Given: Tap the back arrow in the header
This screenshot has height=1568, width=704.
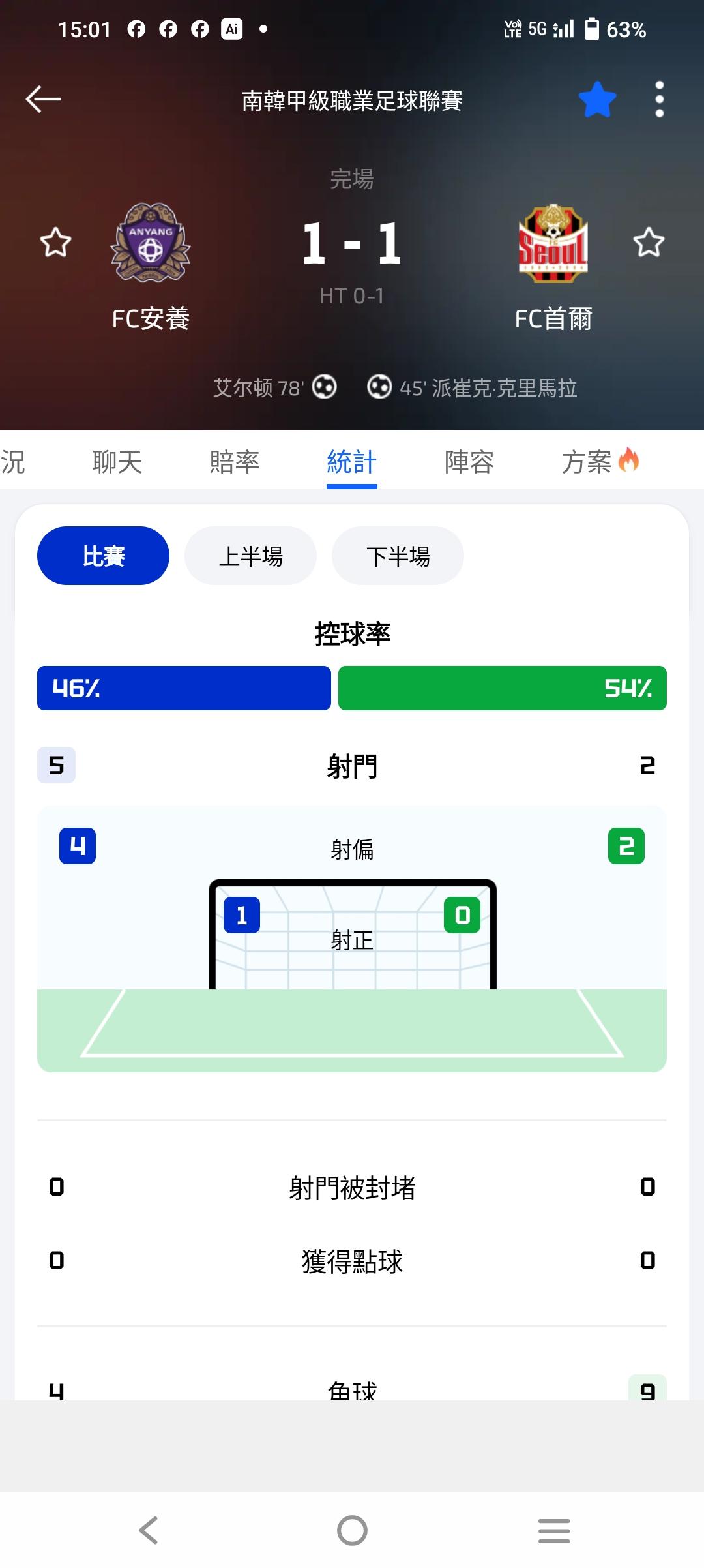Looking at the screenshot, I should pos(43,99).
